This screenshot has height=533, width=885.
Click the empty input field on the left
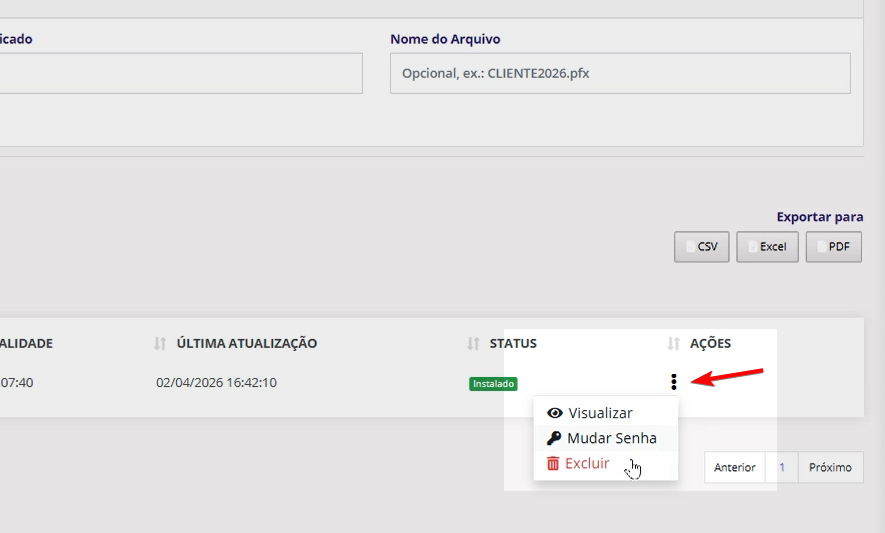(x=180, y=74)
